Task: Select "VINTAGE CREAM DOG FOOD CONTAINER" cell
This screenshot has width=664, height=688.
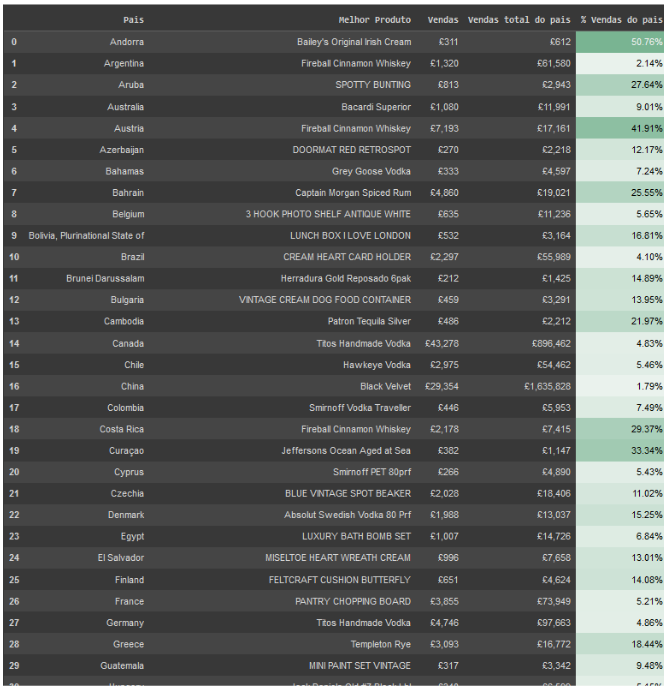Action: coord(325,300)
